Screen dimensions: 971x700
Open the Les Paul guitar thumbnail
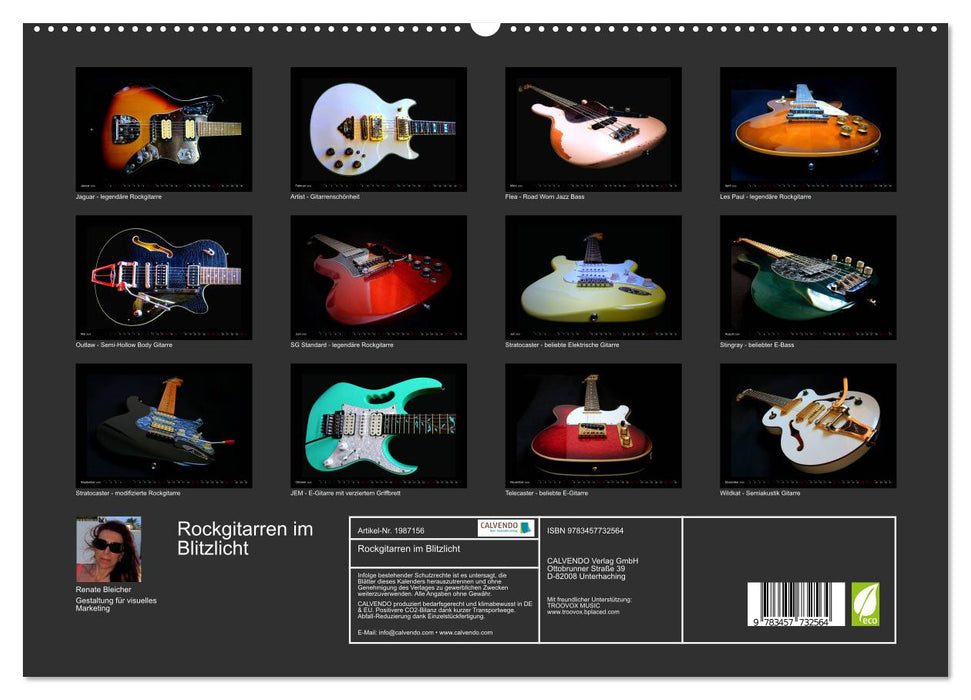click(x=806, y=128)
